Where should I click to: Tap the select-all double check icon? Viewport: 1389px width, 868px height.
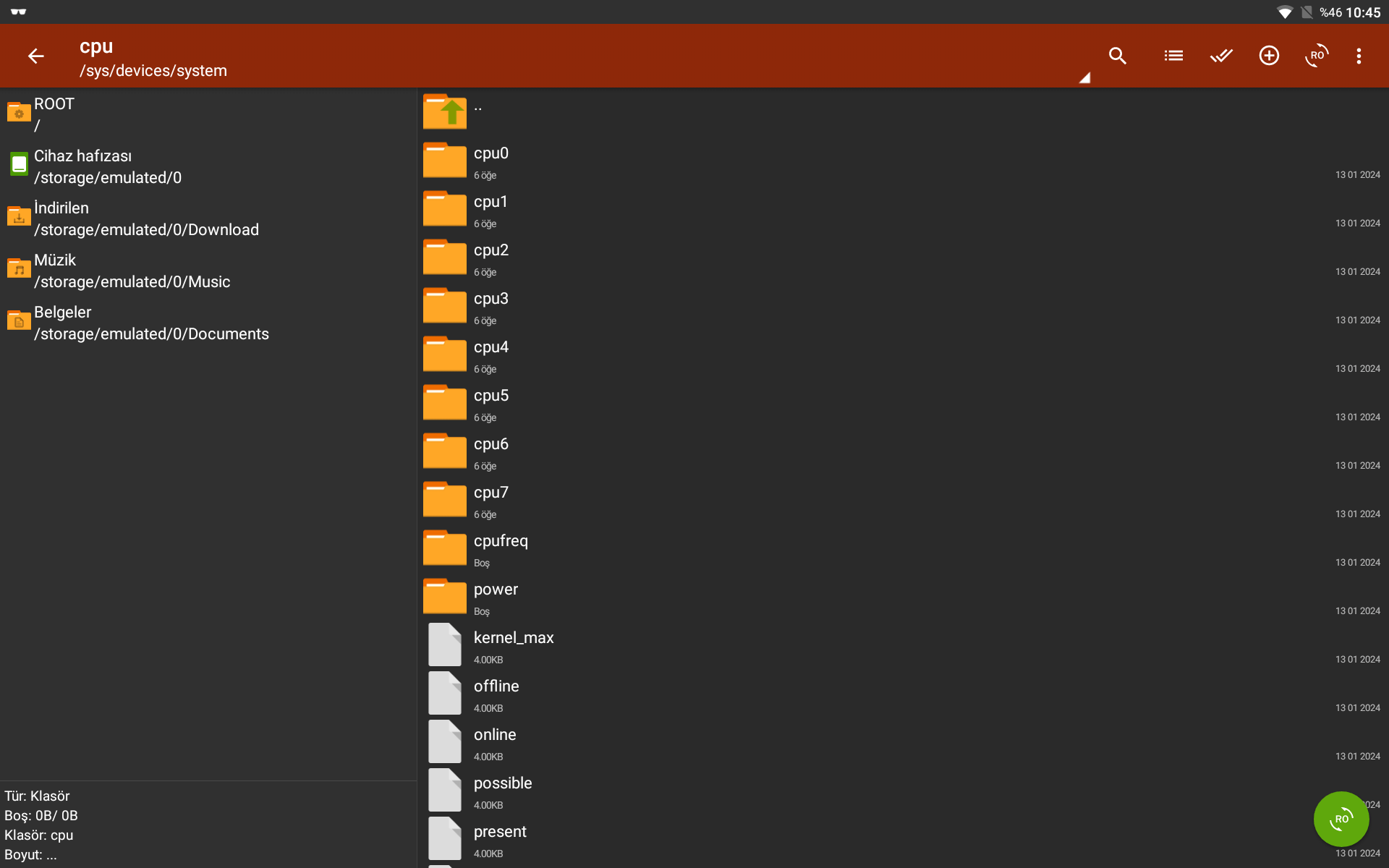click(1221, 56)
